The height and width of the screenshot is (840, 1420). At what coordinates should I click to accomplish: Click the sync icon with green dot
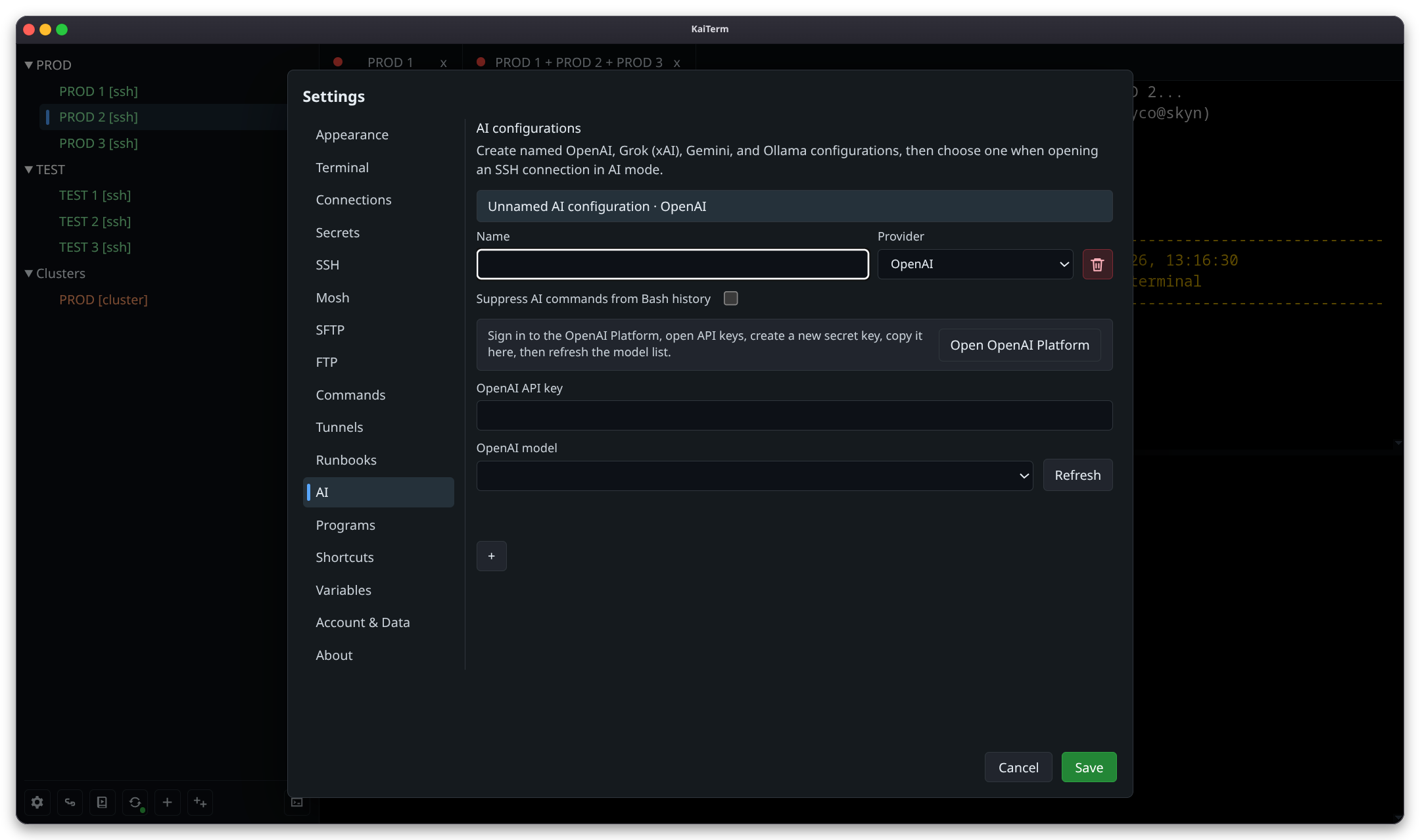(x=135, y=802)
